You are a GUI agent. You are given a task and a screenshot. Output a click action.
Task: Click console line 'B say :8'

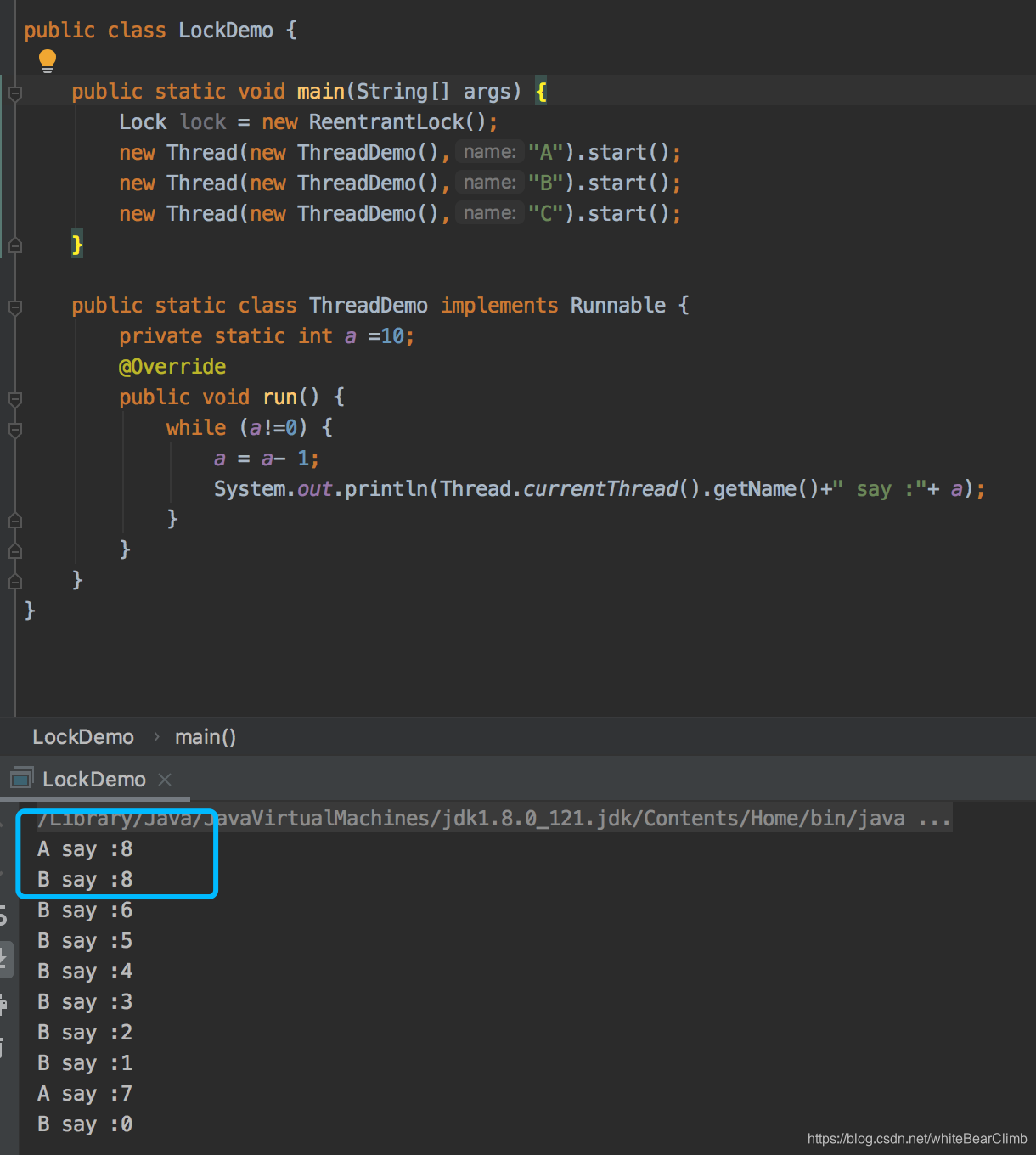[85, 880]
